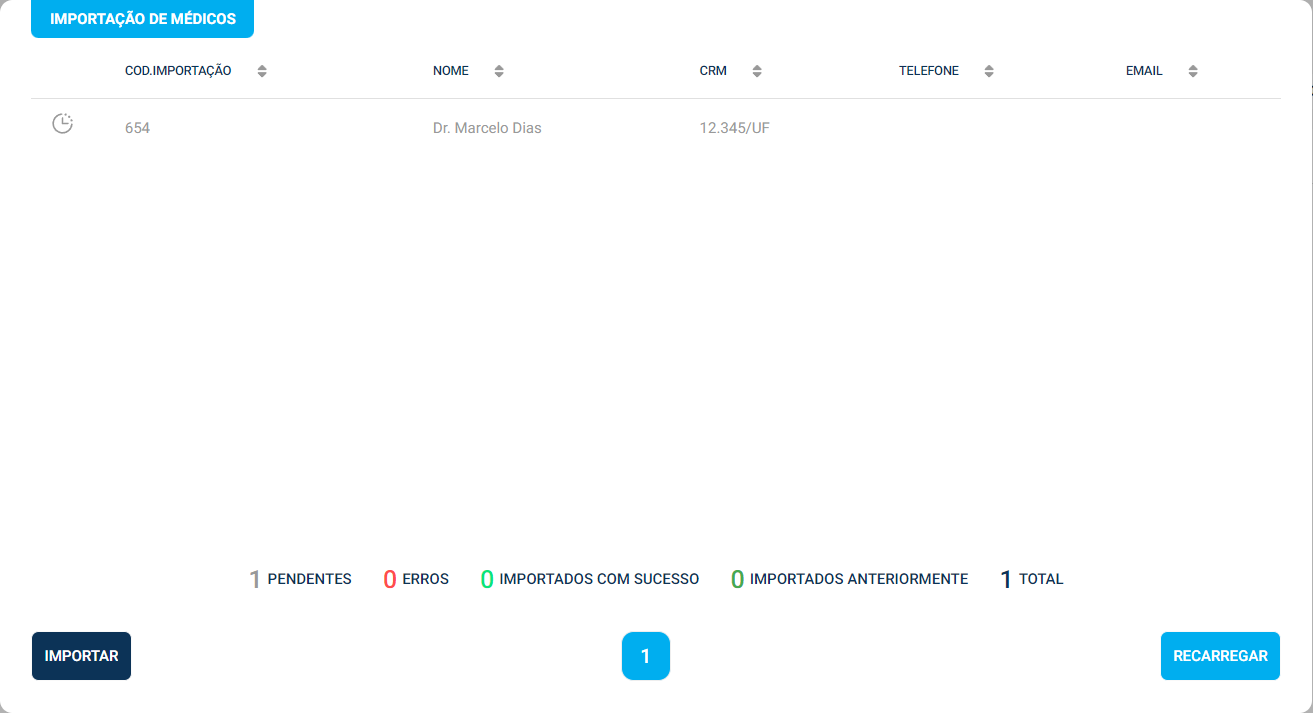Click the TOTAL counter
1313x713 pixels.
[x=1032, y=579]
